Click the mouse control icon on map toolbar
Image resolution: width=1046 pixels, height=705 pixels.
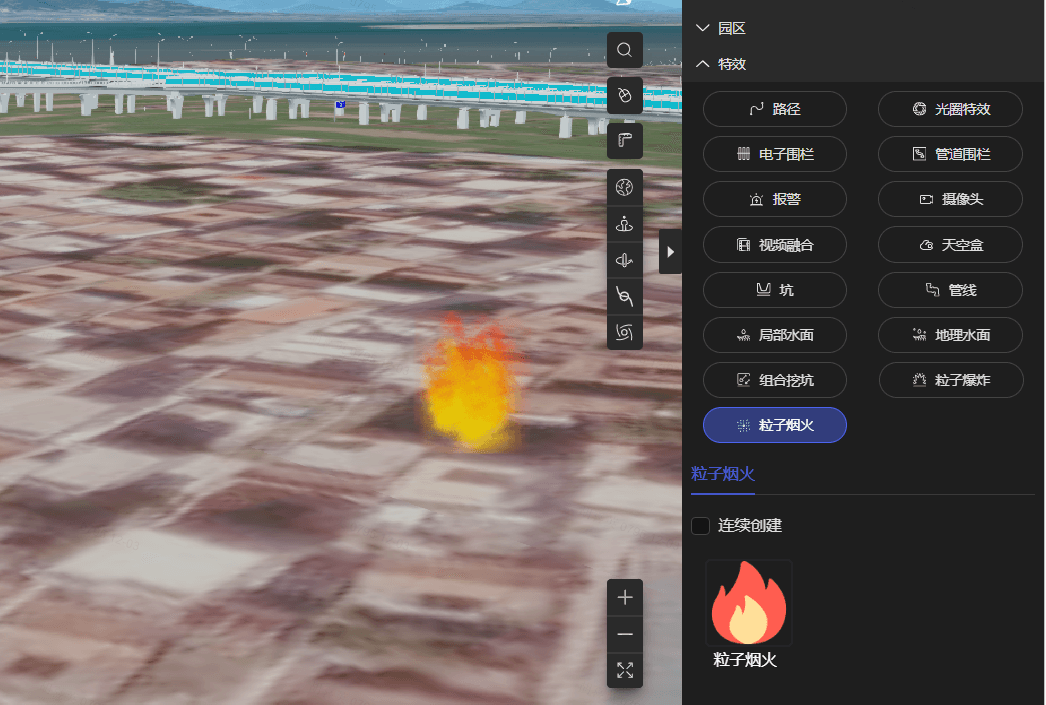[x=625, y=95]
